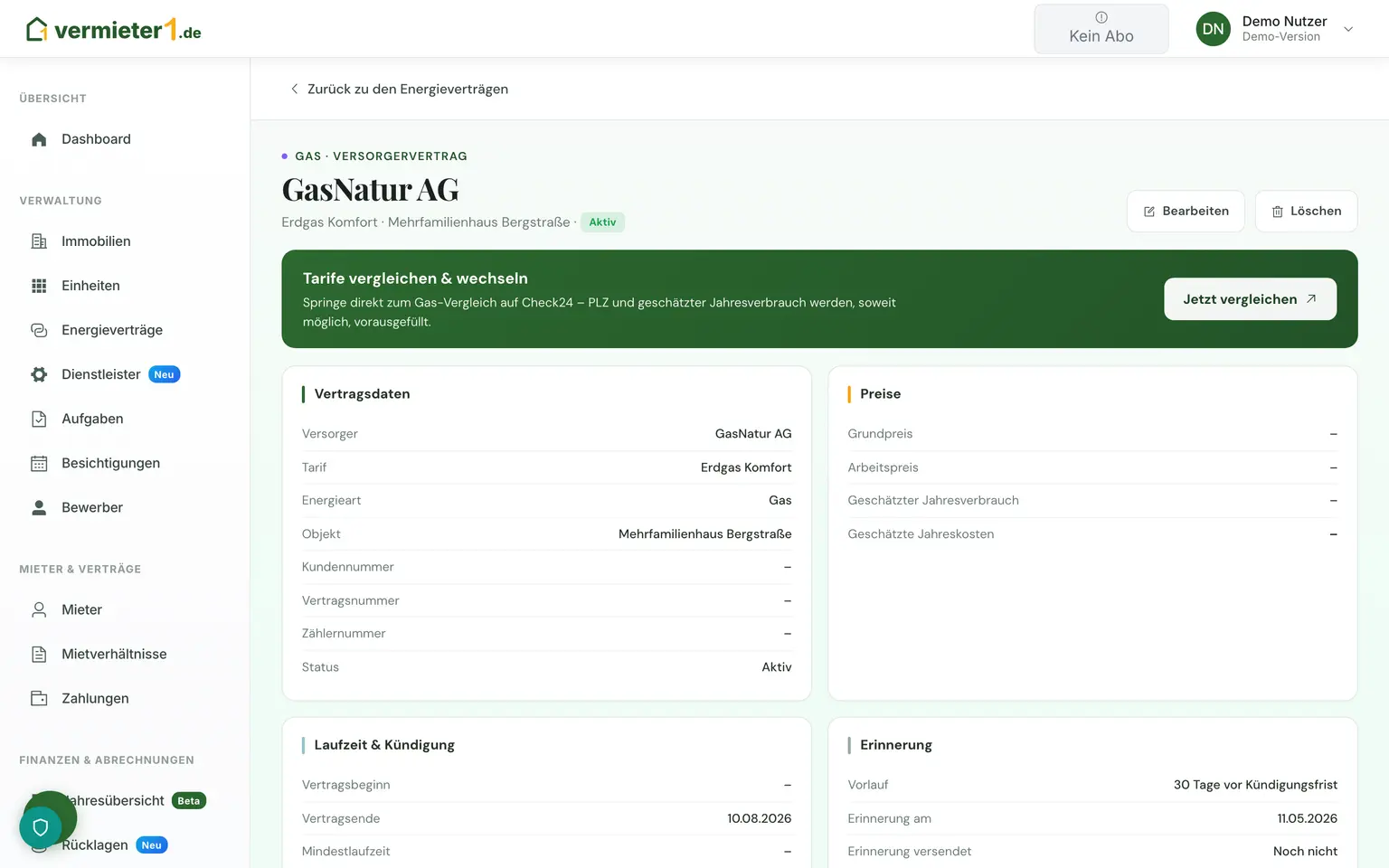Image resolution: width=1389 pixels, height=868 pixels.
Task: Click the Geschätzter Jahresverbrauch label
Action: (933, 501)
